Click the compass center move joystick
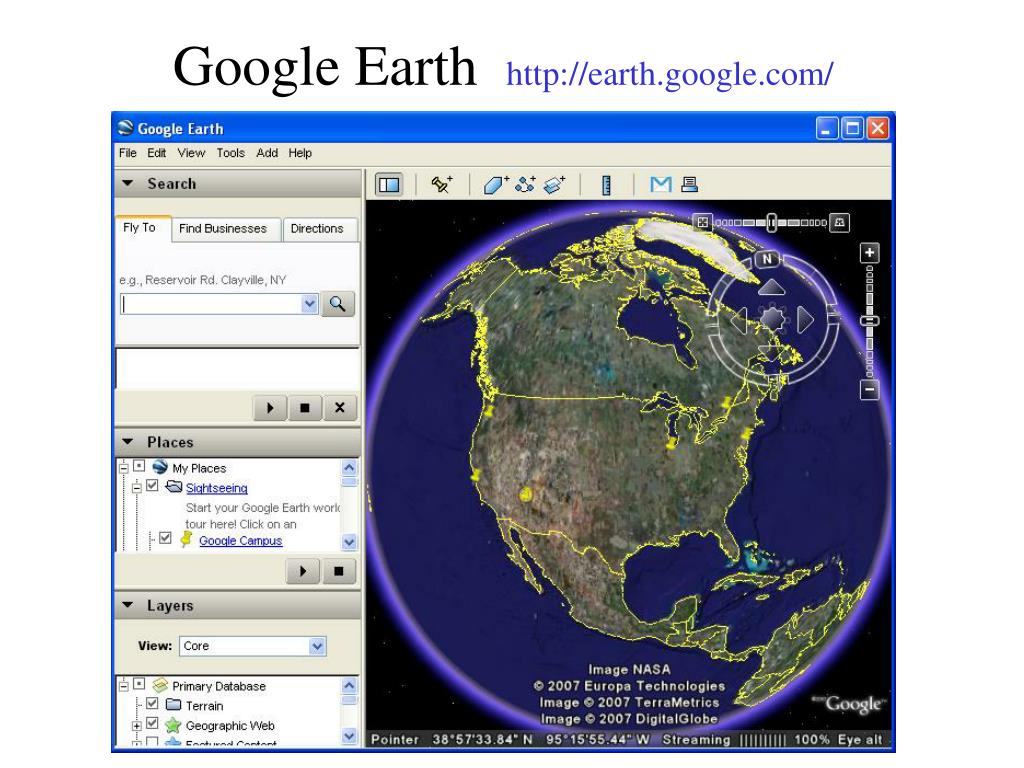 click(773, 319)
